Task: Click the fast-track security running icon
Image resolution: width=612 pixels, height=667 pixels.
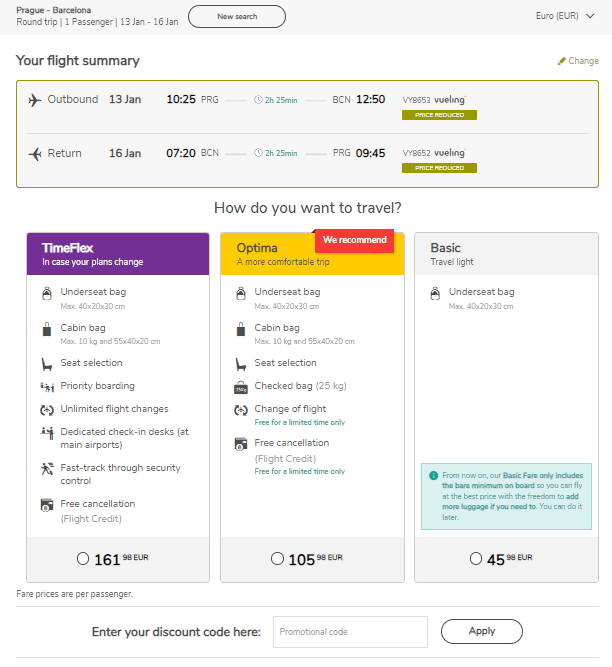Action: click(47, 469)
